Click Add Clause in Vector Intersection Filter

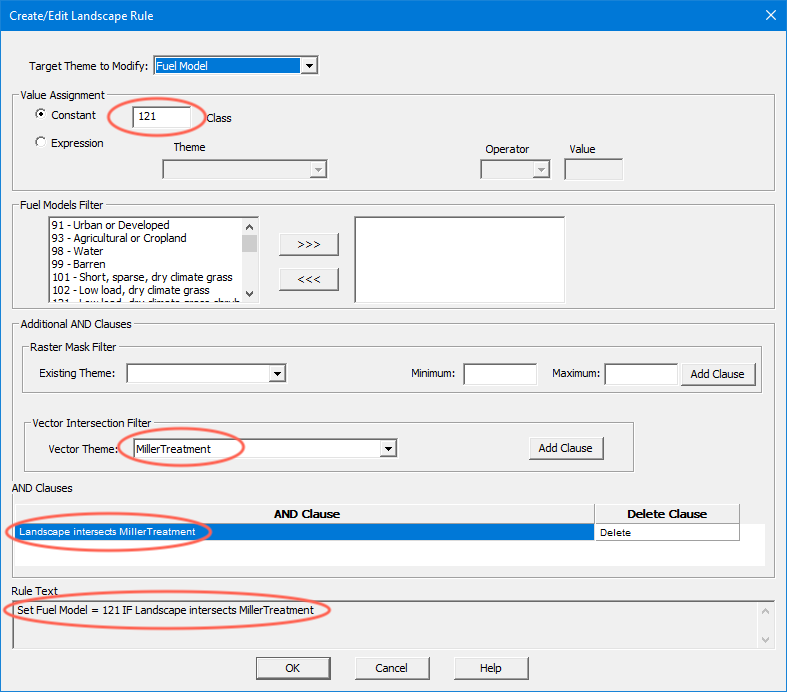(566, 448)
